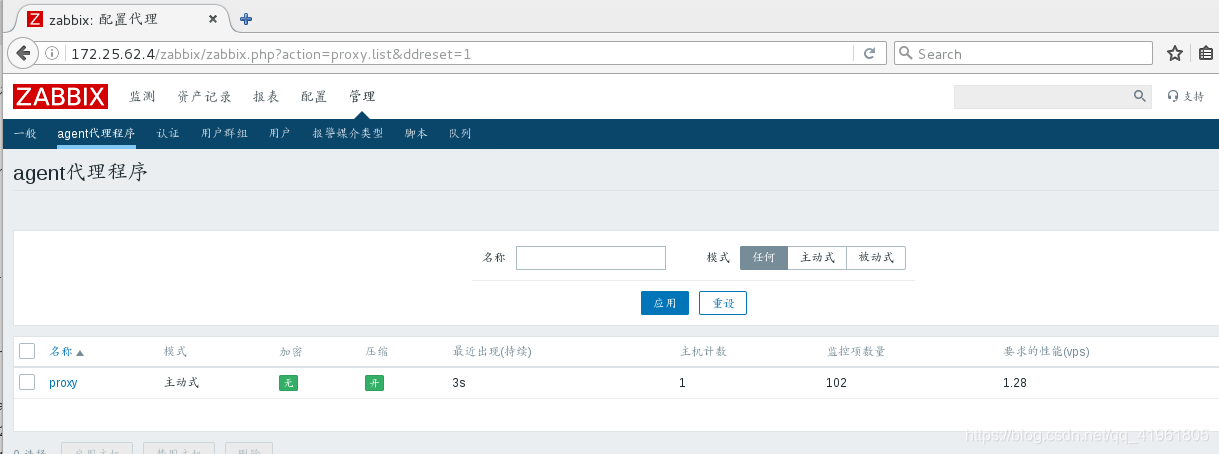
Task: Toggle the select-all checkbox in table header
Action: pos(27,351)
